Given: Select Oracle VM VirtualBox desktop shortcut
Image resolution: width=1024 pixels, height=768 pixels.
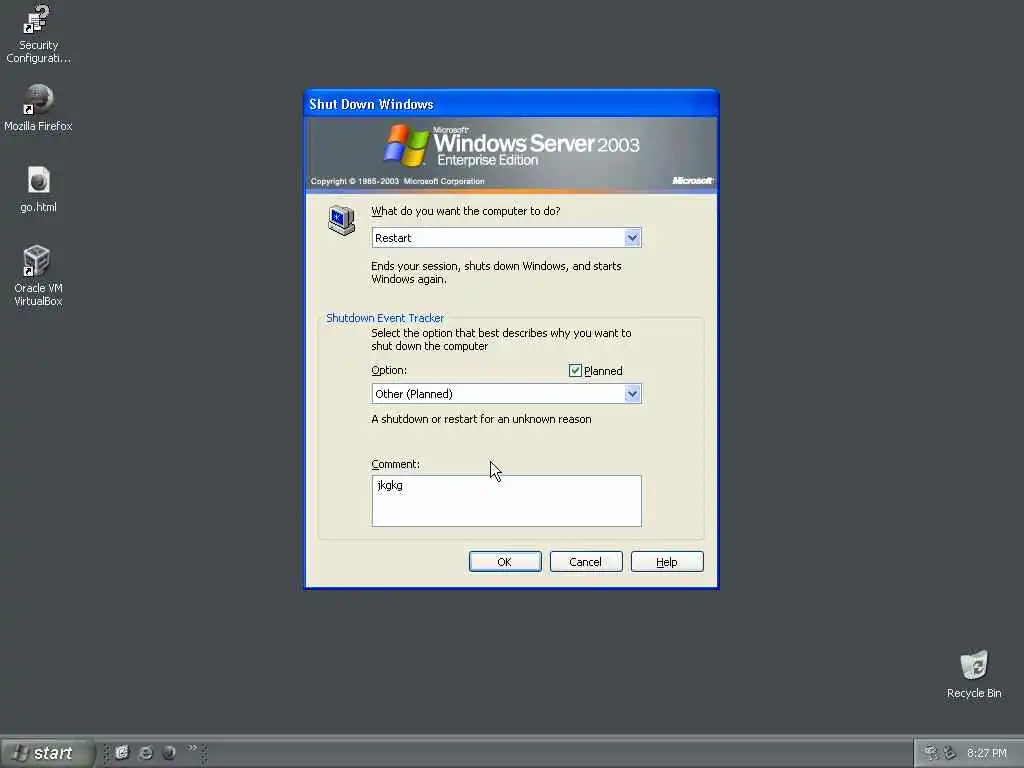Looking at the screenshot, I should point(38,276).
